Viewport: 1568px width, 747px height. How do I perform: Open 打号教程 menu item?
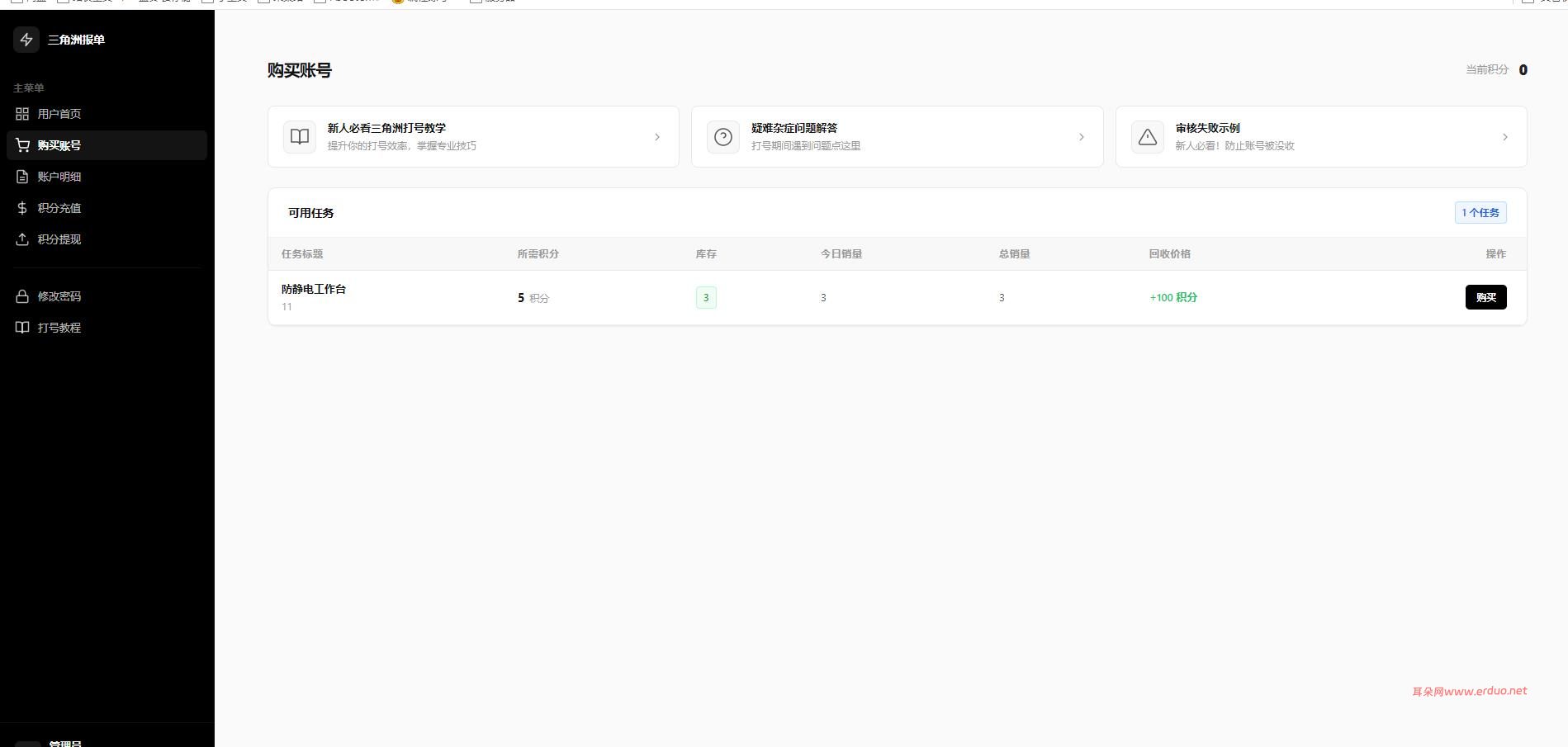107,328
